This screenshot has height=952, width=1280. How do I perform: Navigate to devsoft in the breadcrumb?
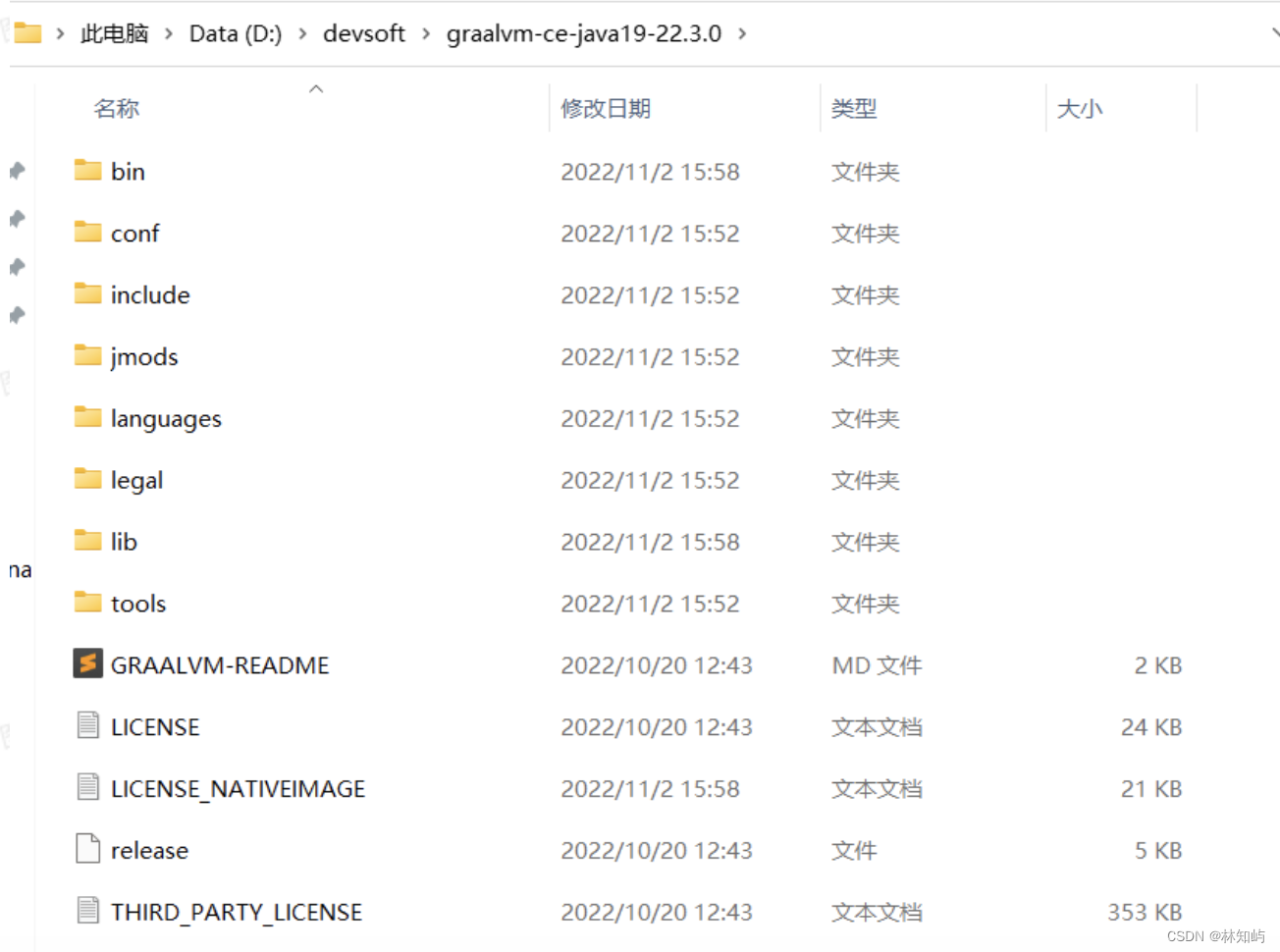(x=364, y=34)
